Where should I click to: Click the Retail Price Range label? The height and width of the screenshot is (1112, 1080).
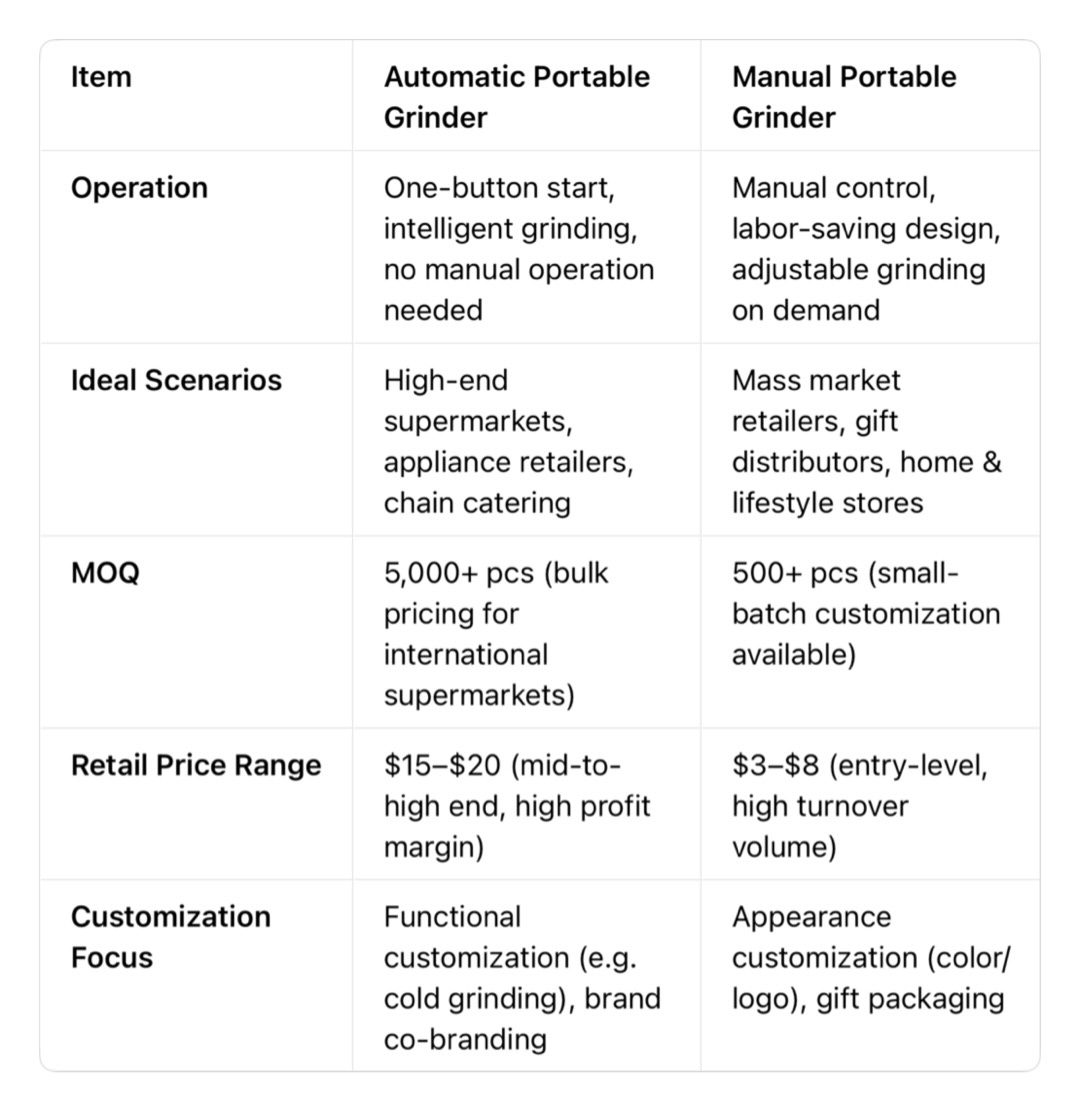tap(196, 765)
